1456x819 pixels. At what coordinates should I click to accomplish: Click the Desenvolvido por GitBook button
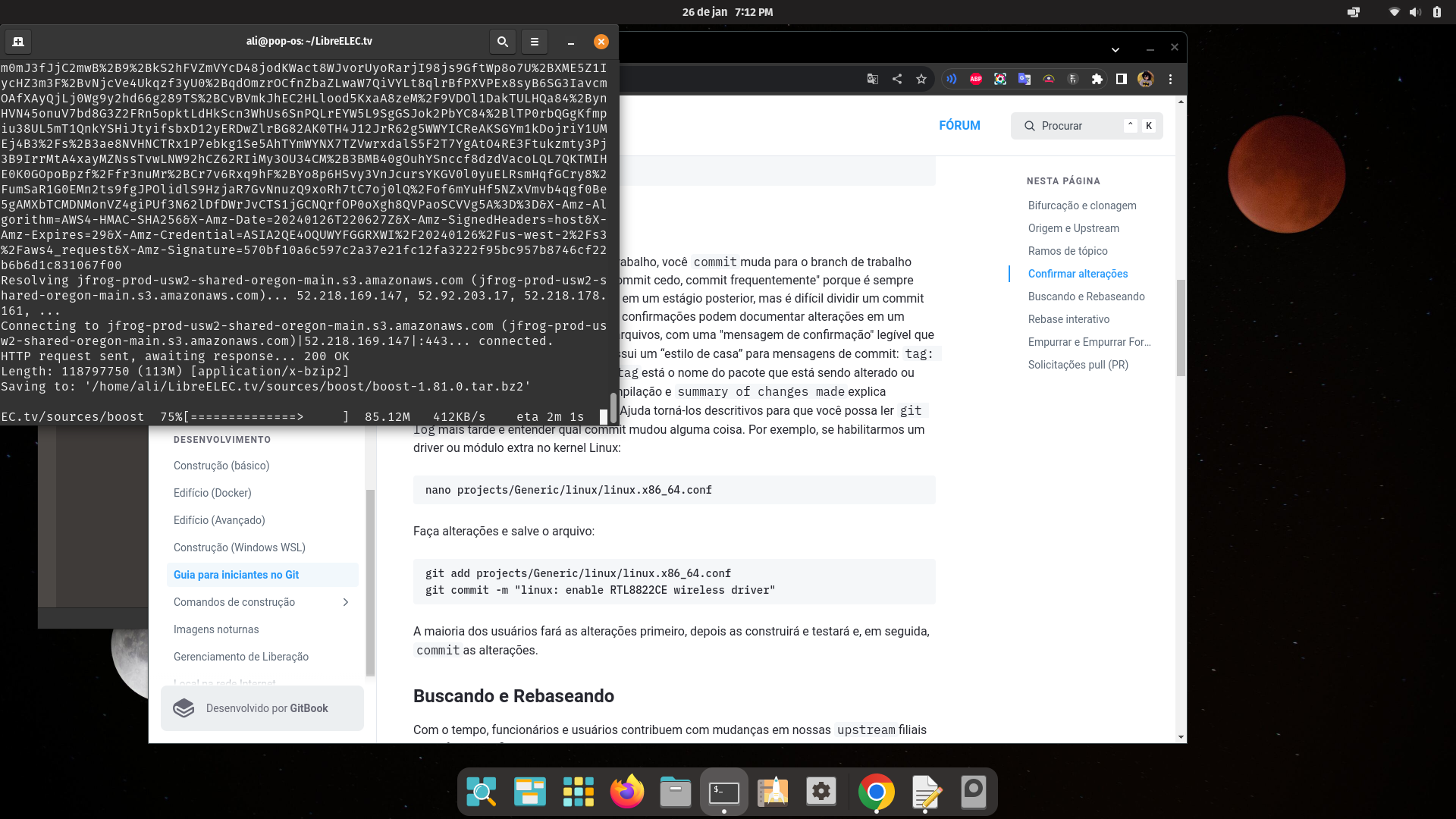[262, 708]
